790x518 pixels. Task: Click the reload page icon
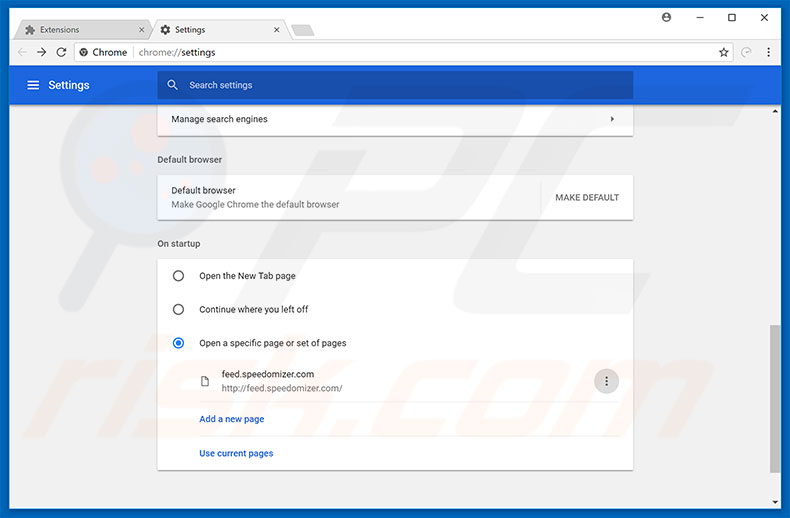(x=61, y=52)
